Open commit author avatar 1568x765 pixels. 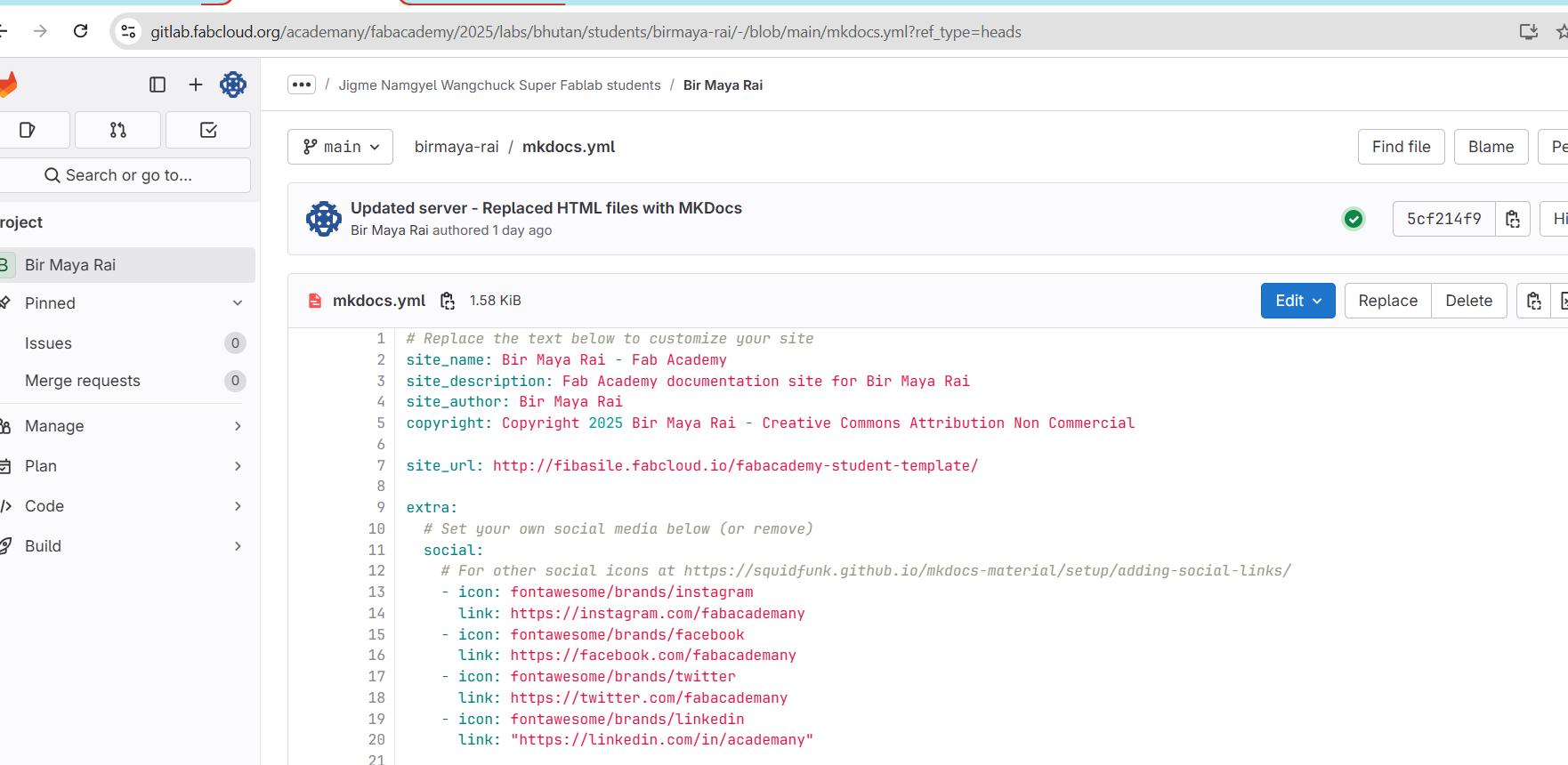click(x=324, y=219)
